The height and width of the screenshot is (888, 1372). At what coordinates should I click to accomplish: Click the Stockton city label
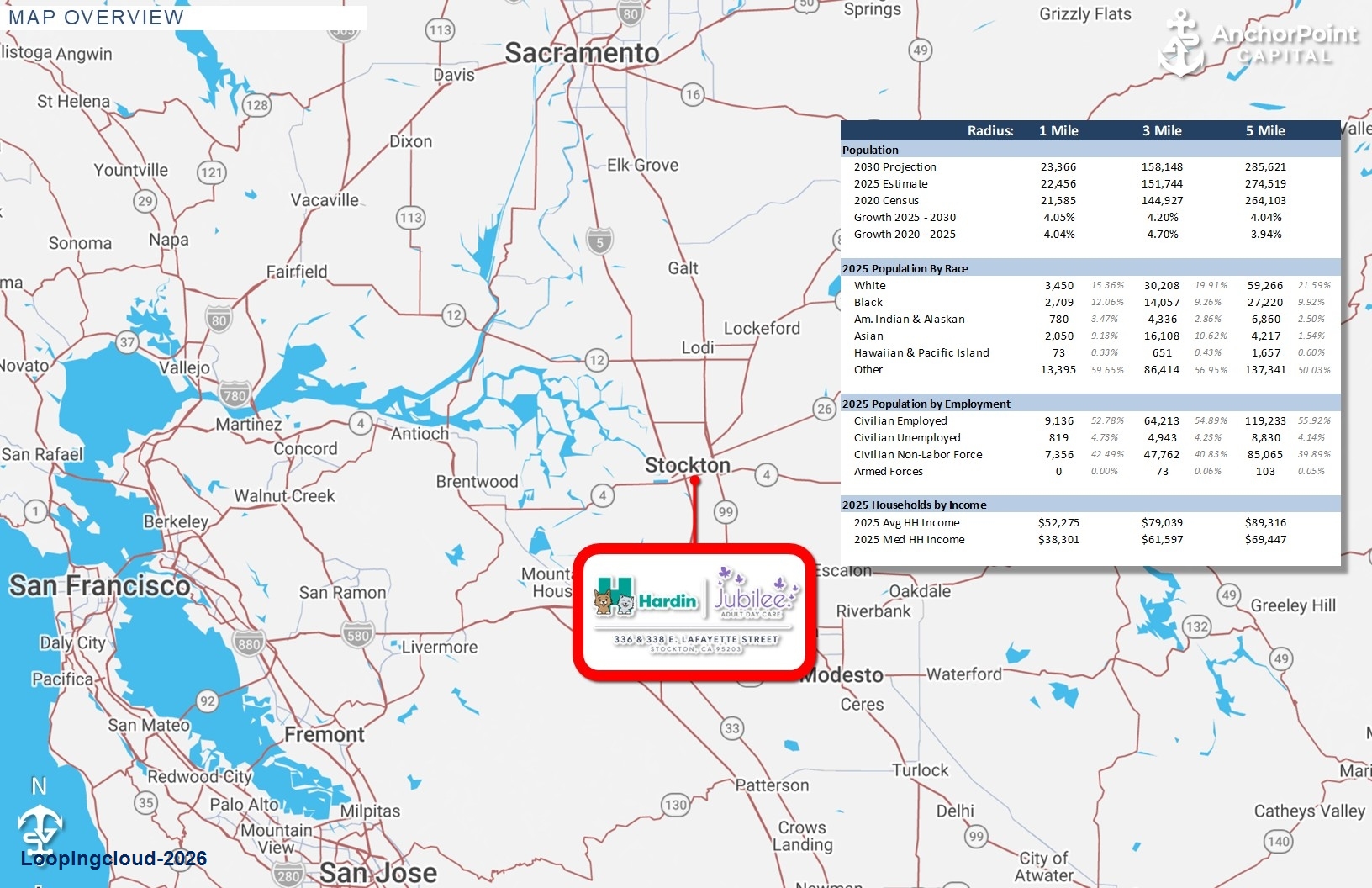pos(687,465)
